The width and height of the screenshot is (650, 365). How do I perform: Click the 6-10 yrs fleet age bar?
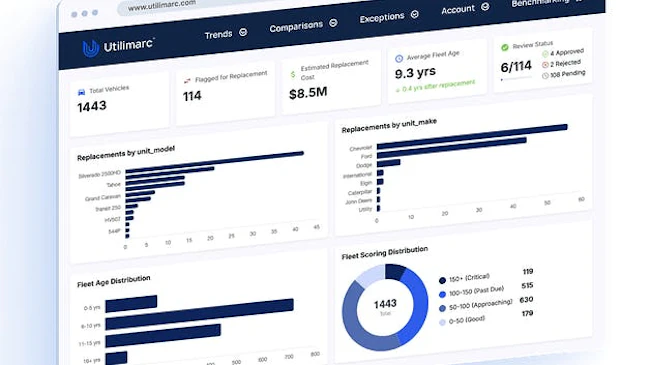click(x=199, y=314)
